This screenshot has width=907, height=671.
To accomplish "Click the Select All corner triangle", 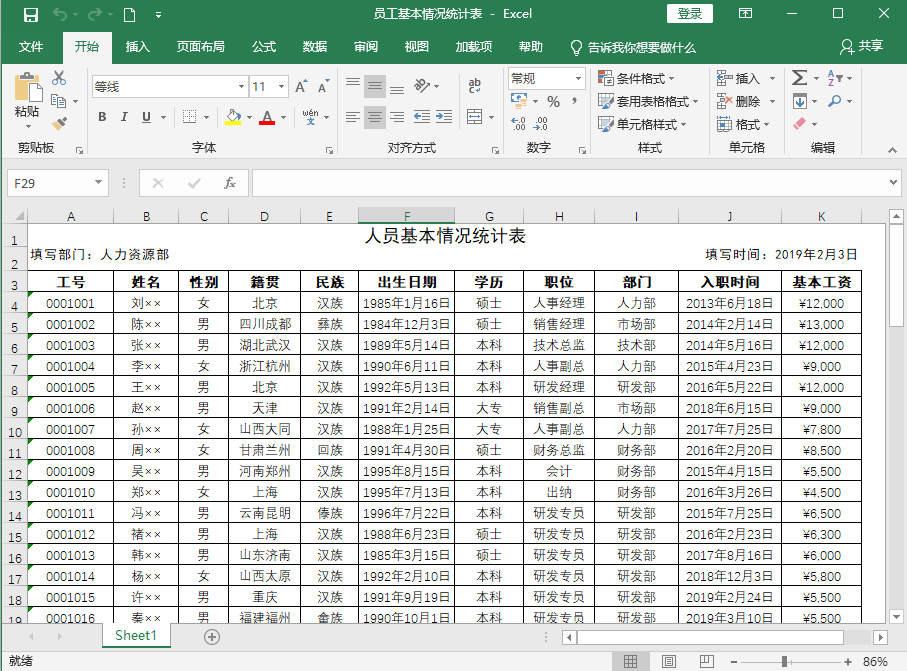I will (19, 216).
